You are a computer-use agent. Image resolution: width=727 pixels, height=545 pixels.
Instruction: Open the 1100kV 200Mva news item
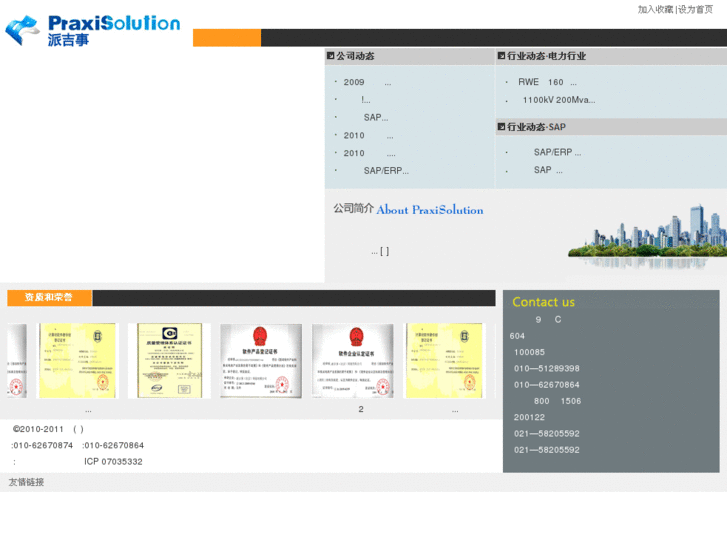pyautogui.click(x=559, y=100)
